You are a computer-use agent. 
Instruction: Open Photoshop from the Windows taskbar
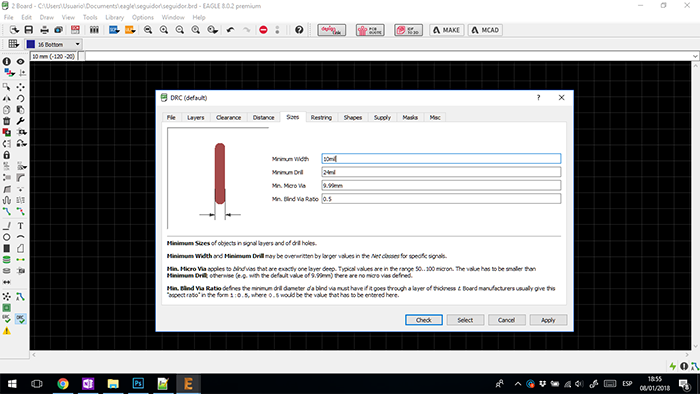138,384
